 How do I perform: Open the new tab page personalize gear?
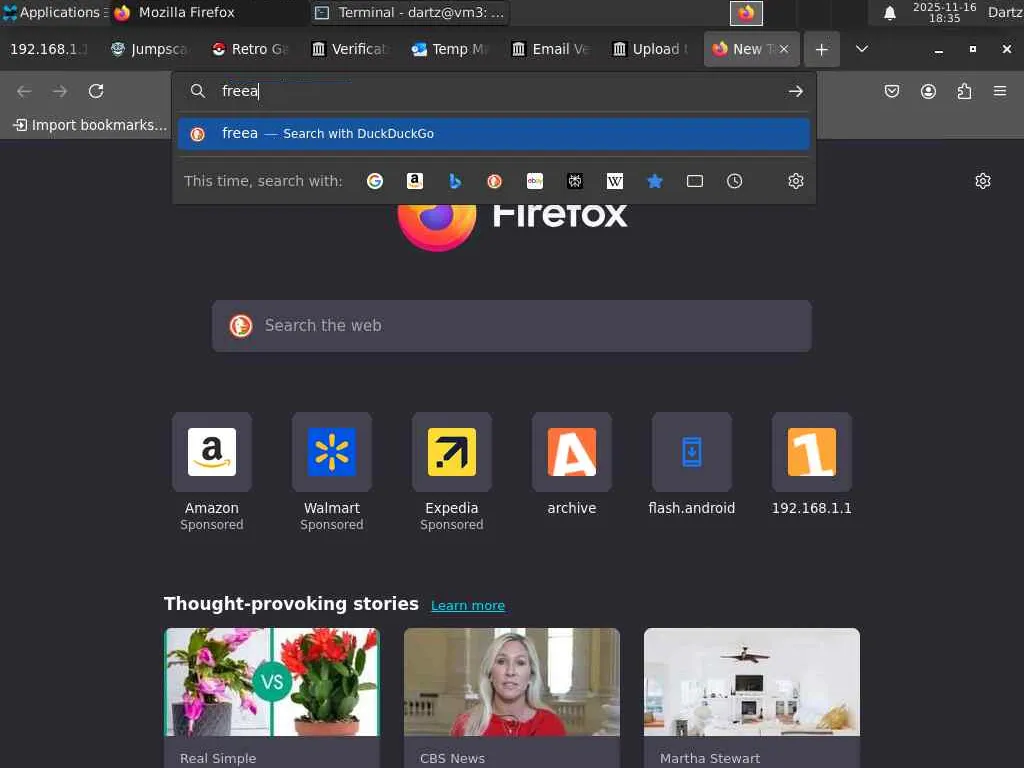click(983, 181)
